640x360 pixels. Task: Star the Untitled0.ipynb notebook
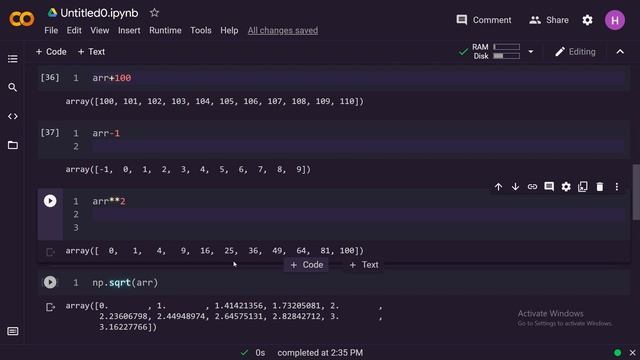click(154, 13)
